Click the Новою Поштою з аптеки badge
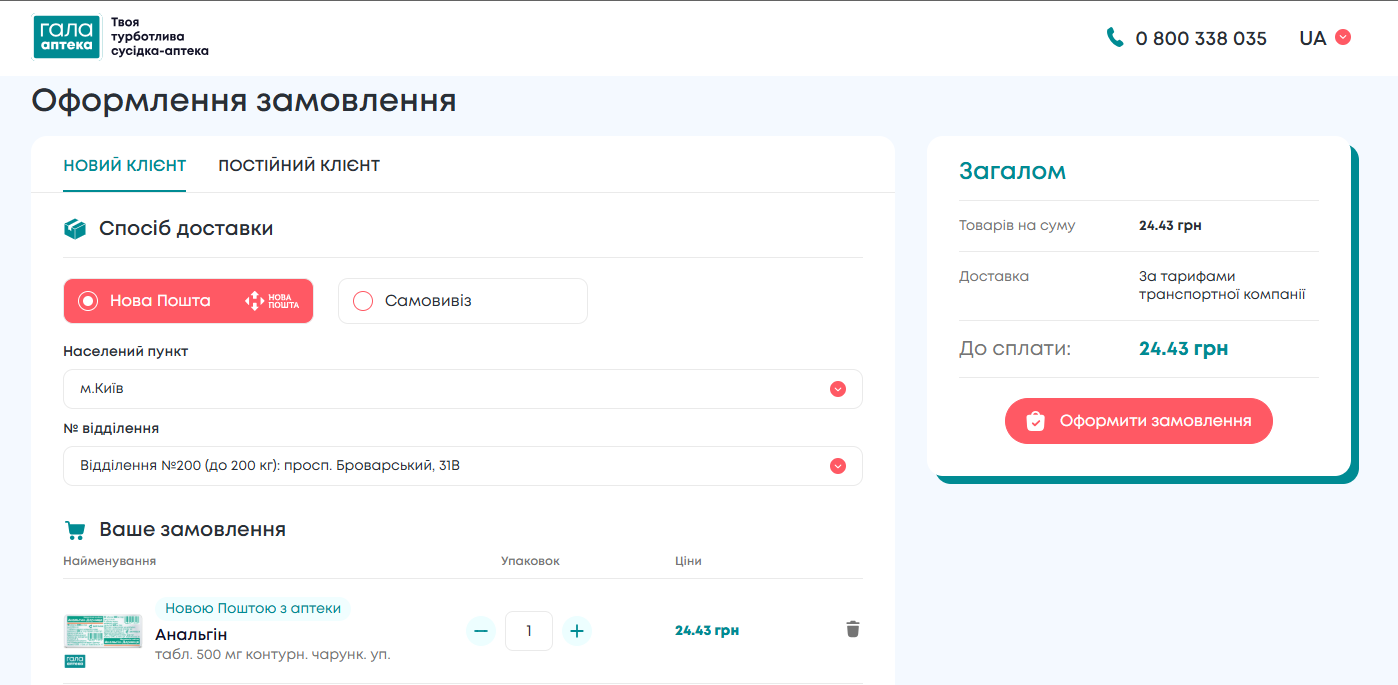The image size is (1398, 685). [x=252, y=608]
